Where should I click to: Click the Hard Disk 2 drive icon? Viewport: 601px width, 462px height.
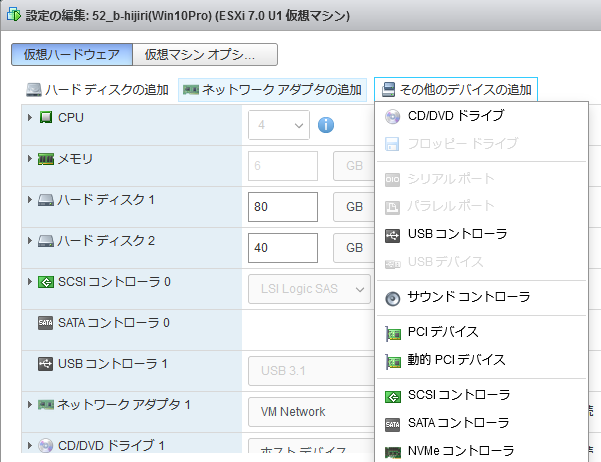click(46, 241)
